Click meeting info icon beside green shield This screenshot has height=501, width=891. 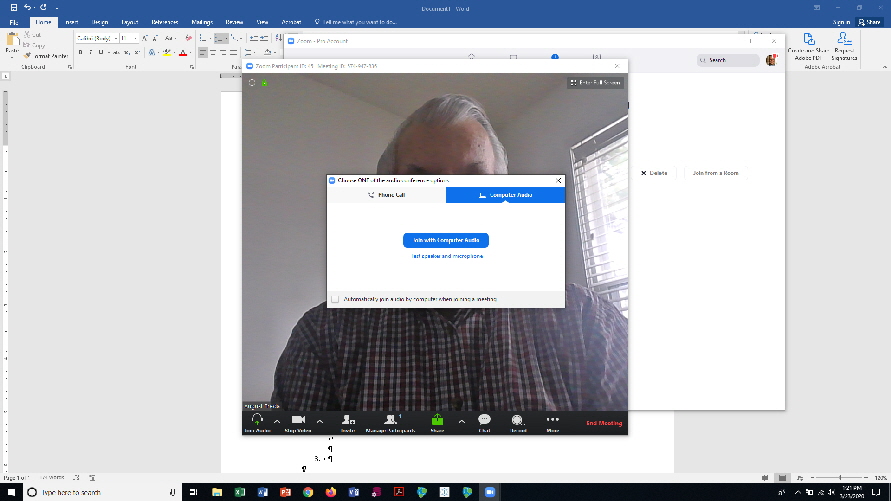(252, 83)
